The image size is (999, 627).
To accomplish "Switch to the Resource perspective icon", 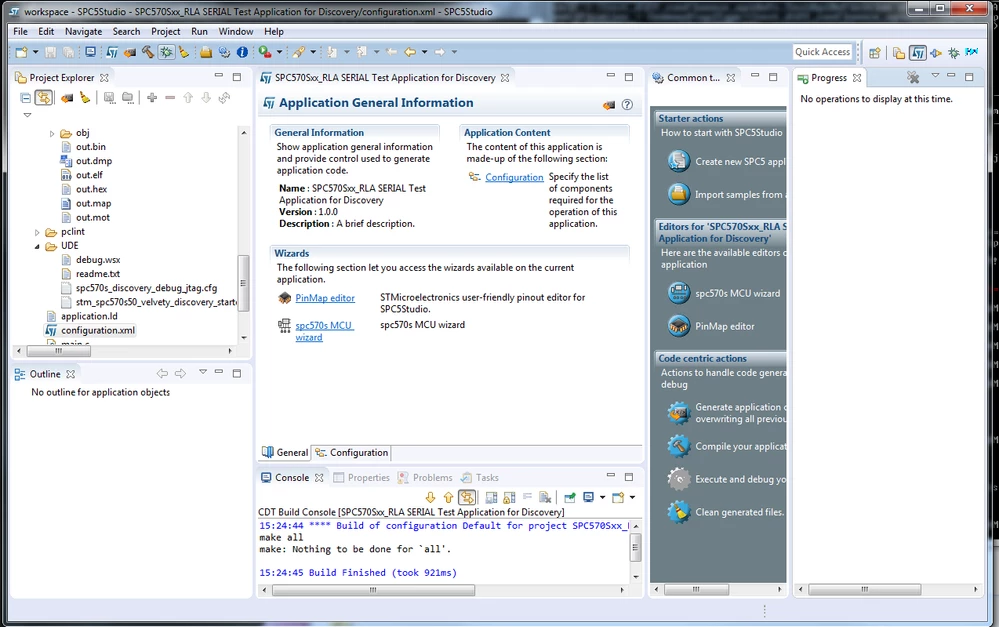I will click(898, 53).
